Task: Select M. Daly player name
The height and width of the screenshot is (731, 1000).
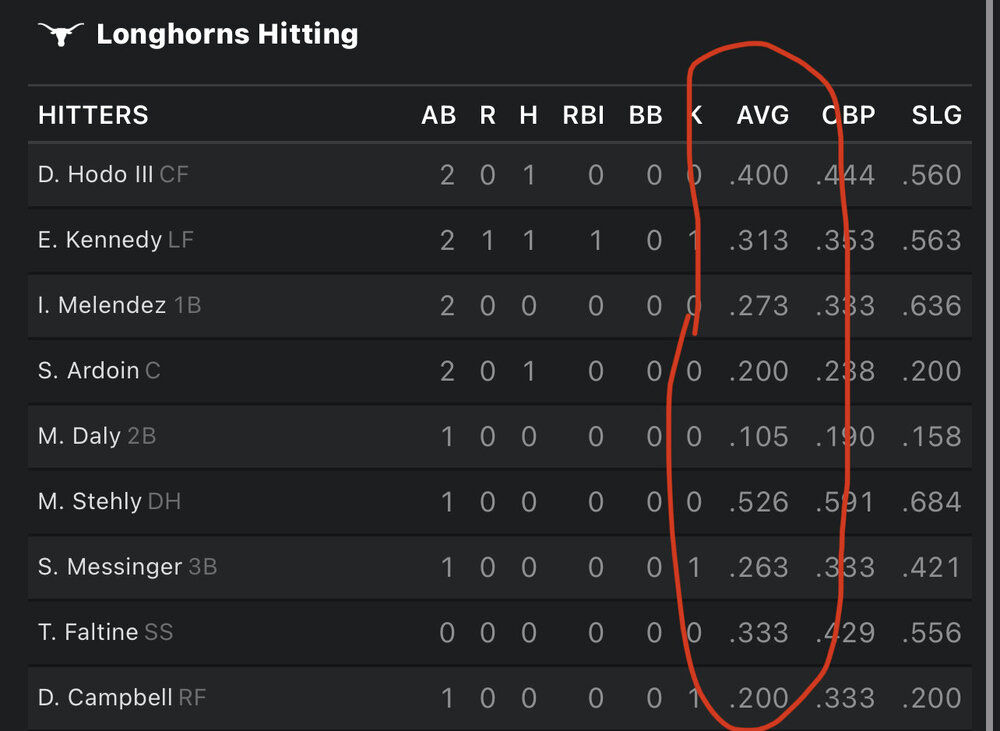Action: (x=79, y=436)
